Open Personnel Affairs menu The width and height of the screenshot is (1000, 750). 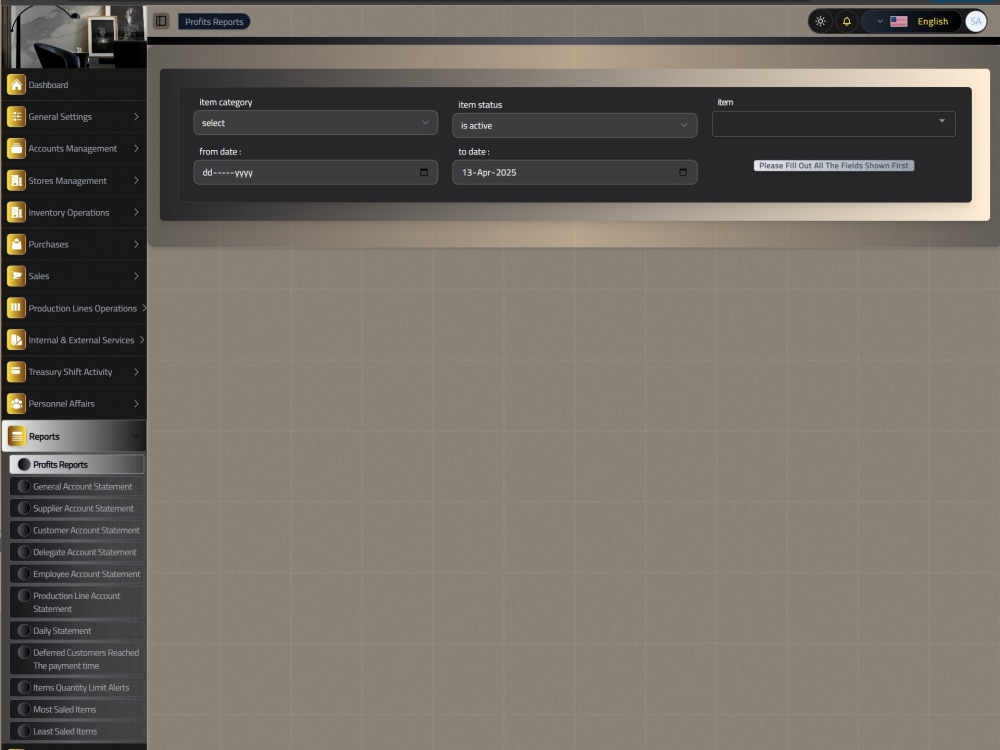(x=74, y=404)
